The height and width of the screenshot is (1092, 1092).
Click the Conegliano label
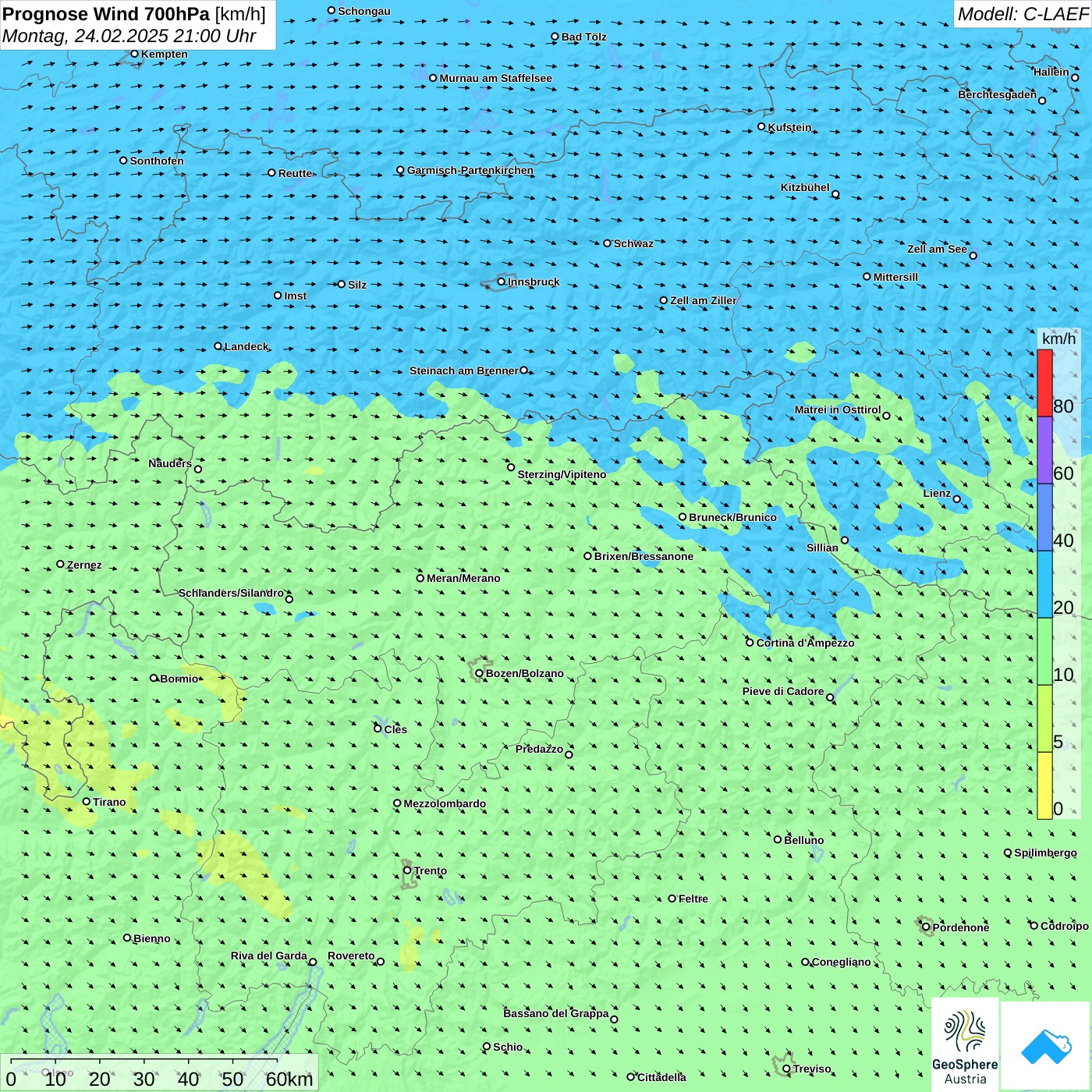pyautogui.click(x=842, y=962)
